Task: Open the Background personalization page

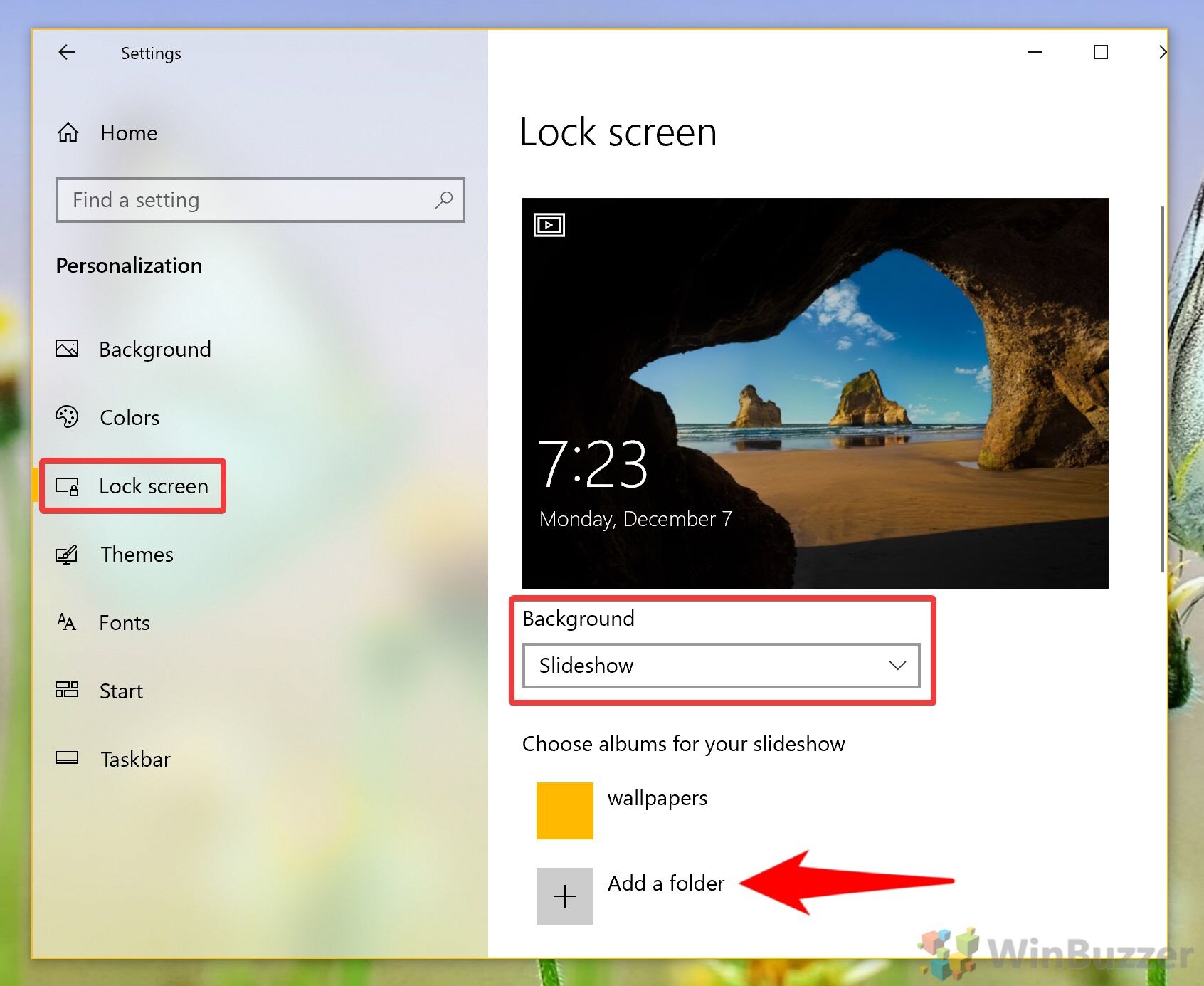Action: pos(155,349)
